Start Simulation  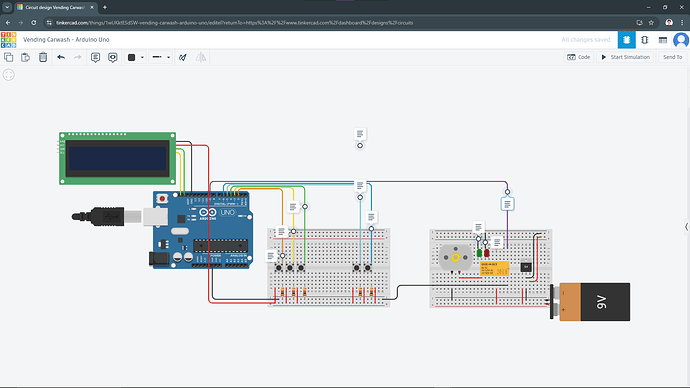pos(625,57)
